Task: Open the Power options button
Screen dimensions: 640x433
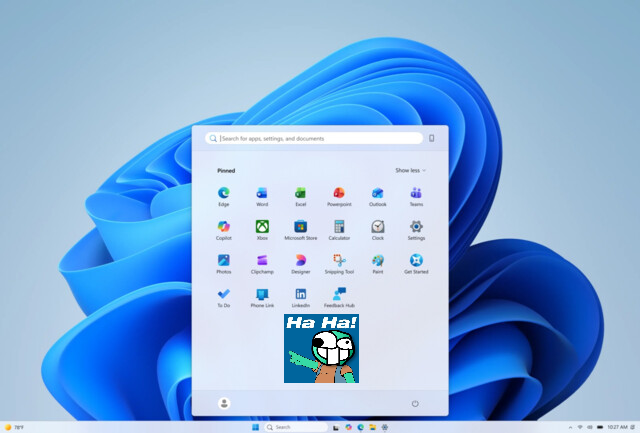Action: pos(415,403)
